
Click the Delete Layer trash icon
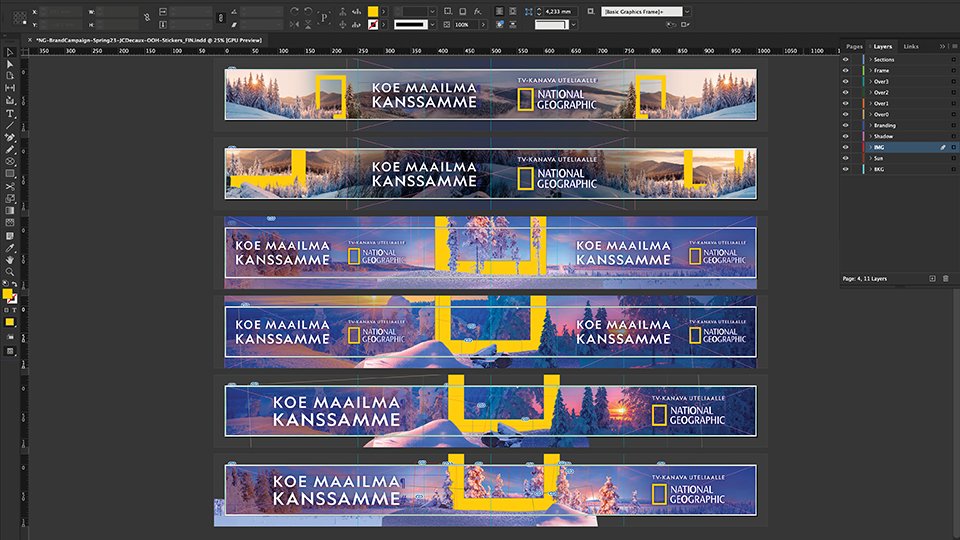click(x=946, y=279)
